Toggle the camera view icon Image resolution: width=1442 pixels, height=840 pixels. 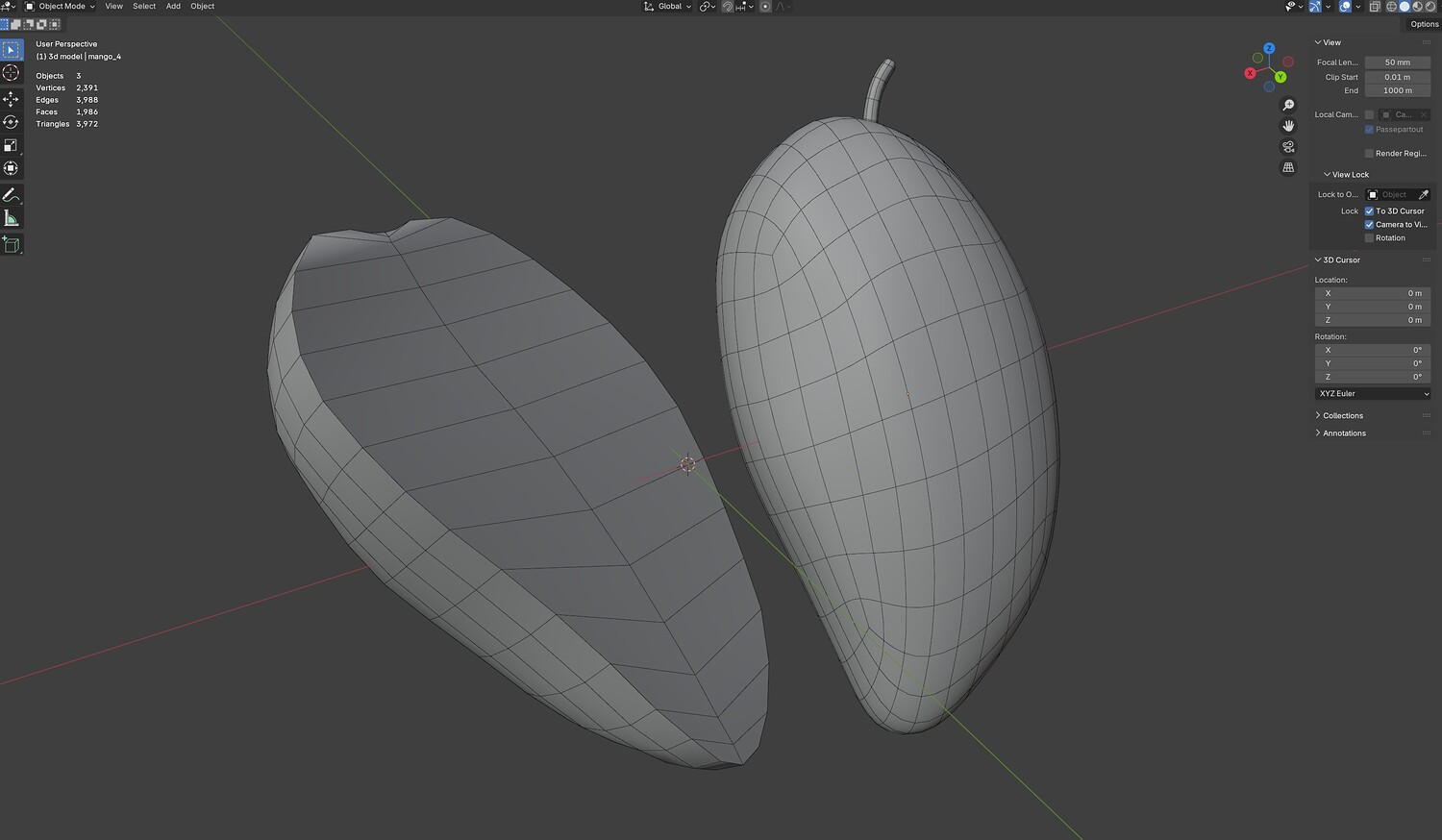[1288, 147]
